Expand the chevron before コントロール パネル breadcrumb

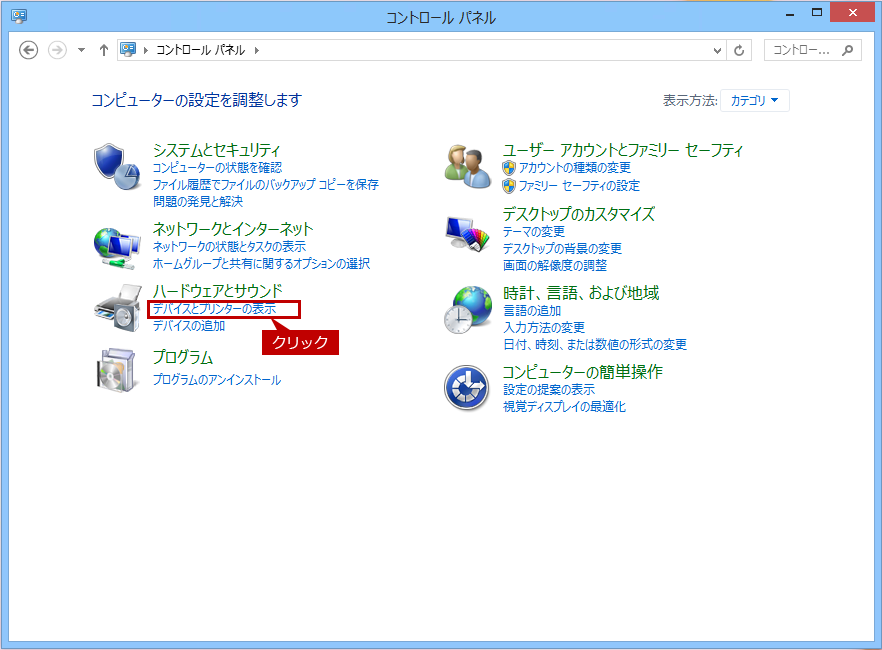[x=146, y=50]
